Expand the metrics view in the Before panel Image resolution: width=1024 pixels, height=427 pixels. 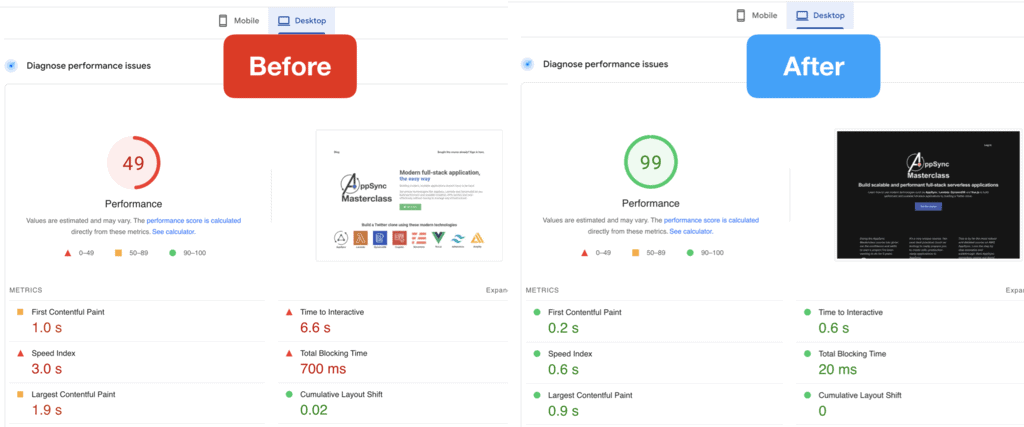pos(496,290)
